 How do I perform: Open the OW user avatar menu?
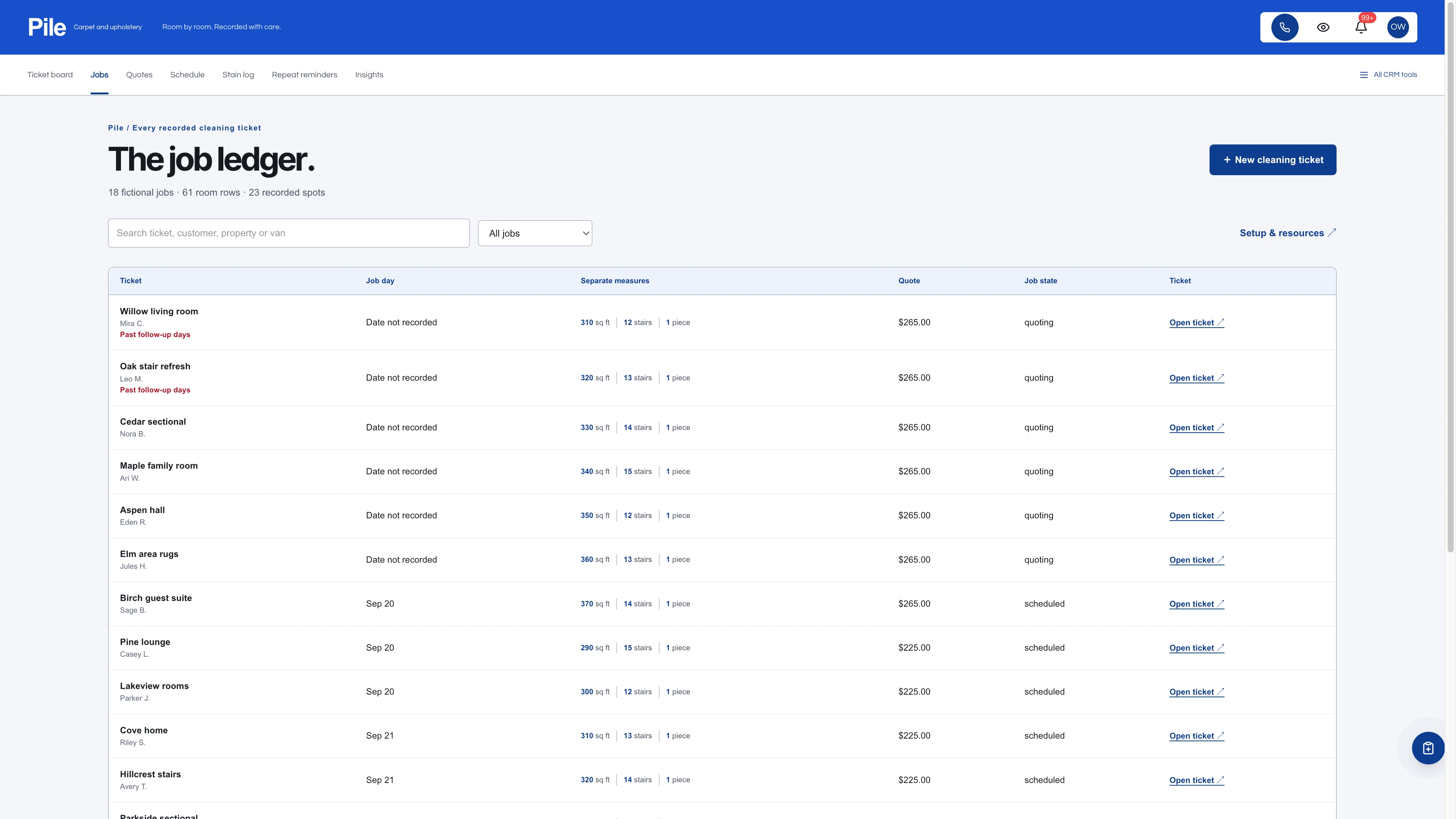tap(1398, 27)
